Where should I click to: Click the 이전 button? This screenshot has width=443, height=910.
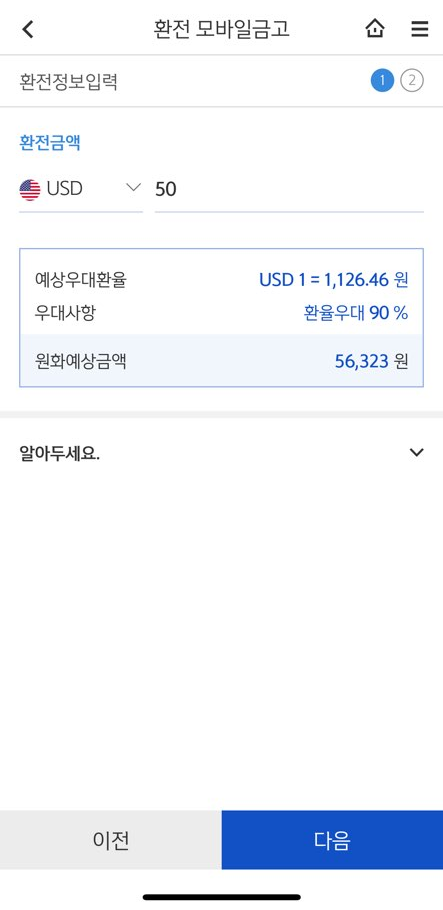coord(111,840)
